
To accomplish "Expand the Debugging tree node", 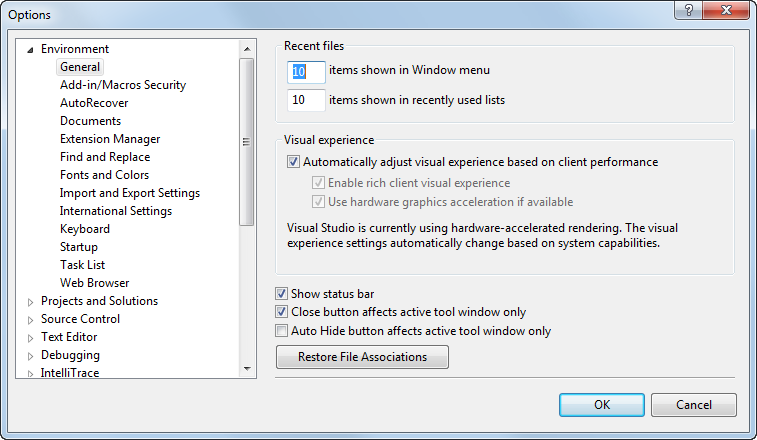I will (30, 355).
